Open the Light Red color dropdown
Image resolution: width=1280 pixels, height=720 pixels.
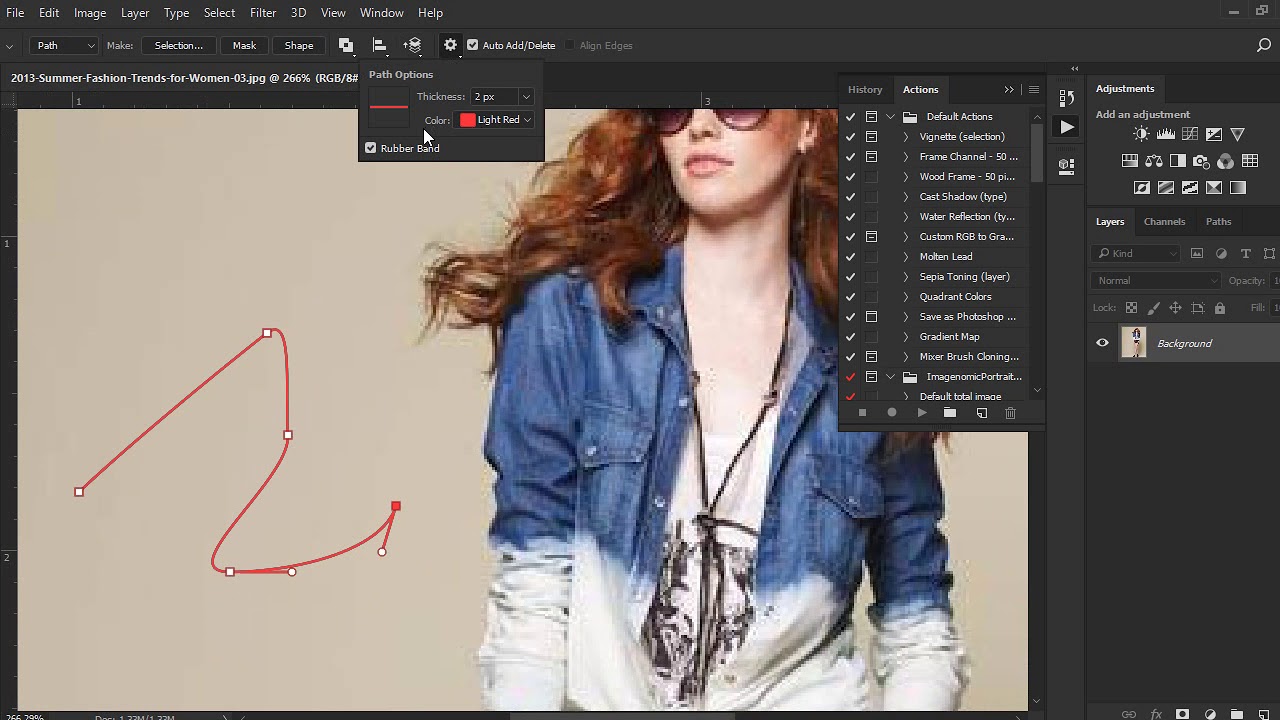pos(495,120)
